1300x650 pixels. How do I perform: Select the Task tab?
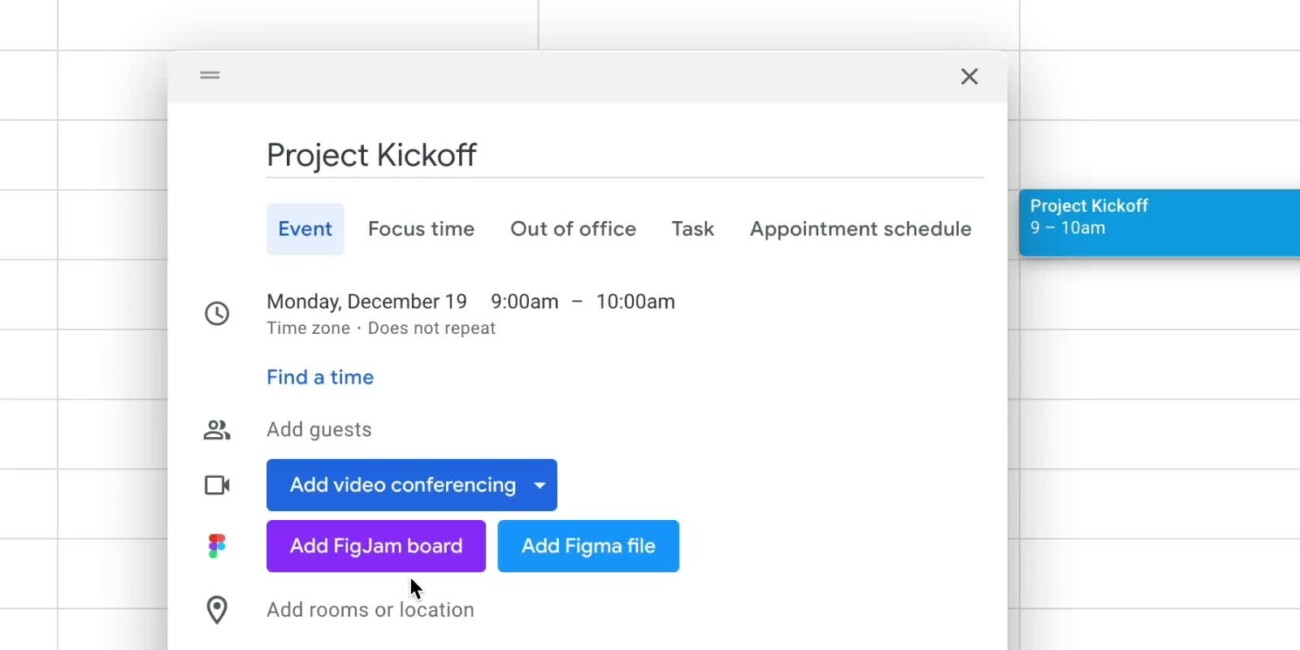[692, 229]
